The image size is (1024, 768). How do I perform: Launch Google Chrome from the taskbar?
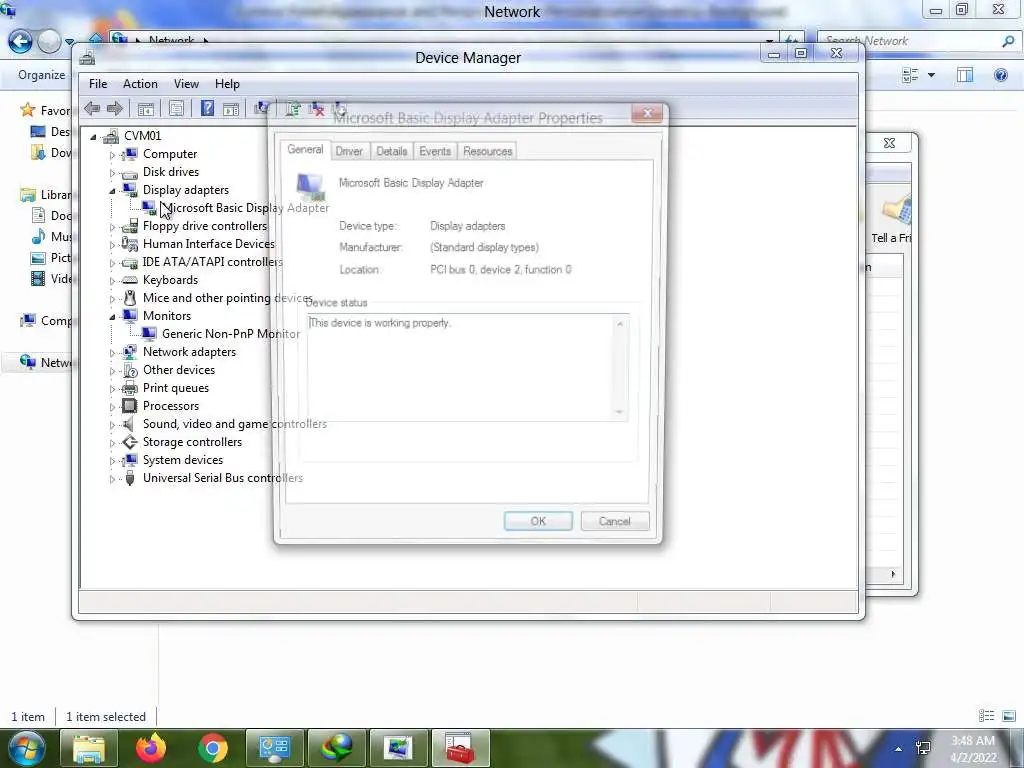(213, 748)
